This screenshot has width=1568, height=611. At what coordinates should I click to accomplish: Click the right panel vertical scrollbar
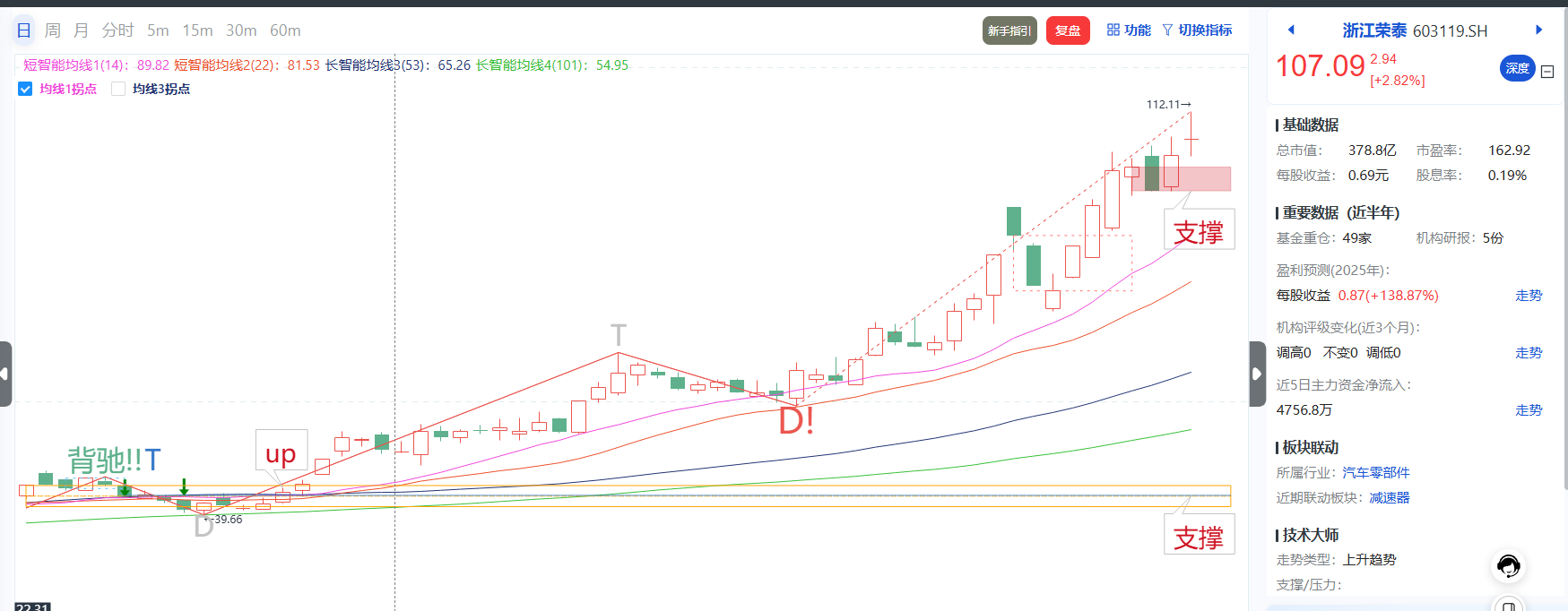click(x=1564, y=269)
